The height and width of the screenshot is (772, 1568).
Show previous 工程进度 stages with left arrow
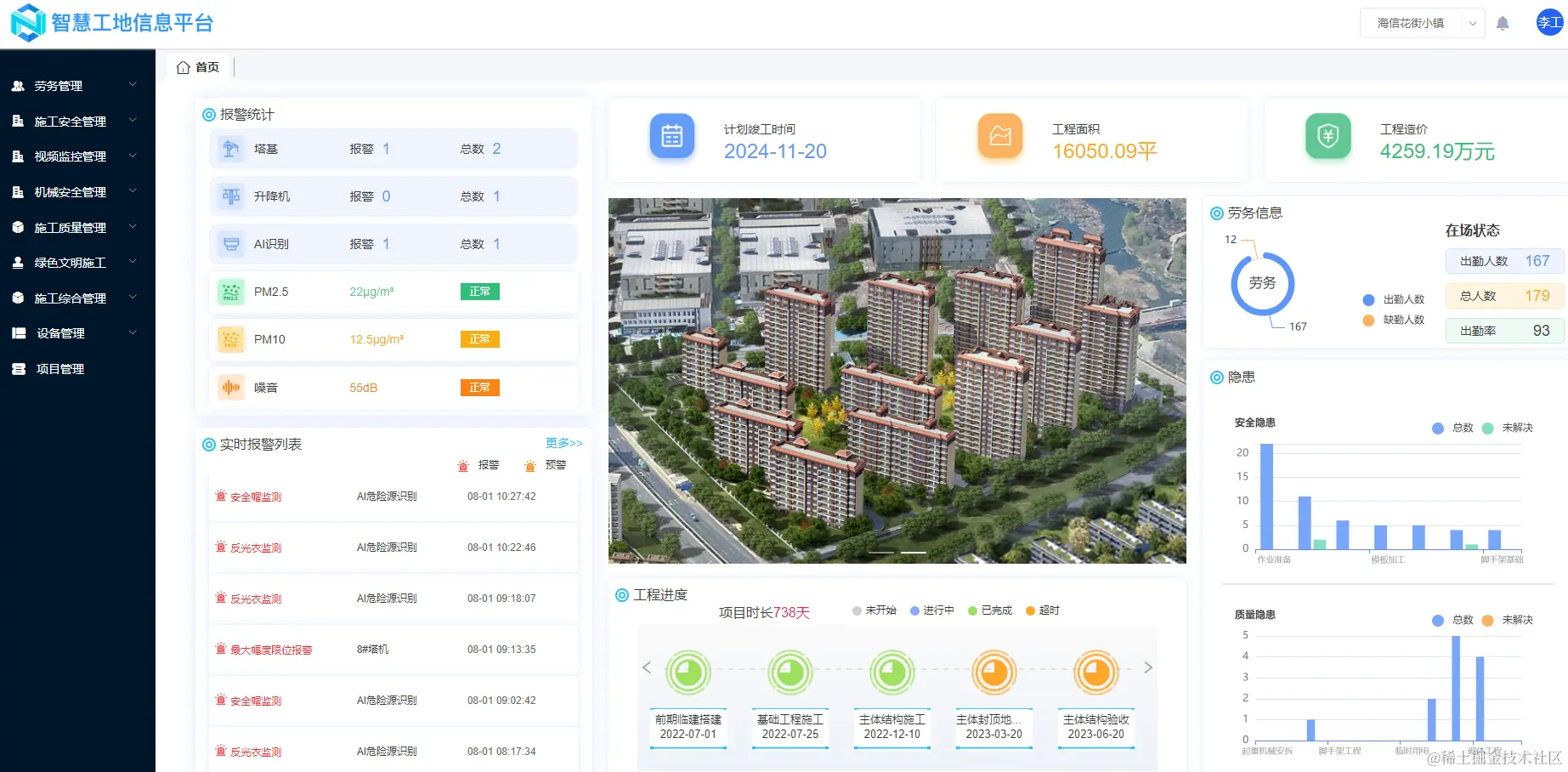click(647, 667)
